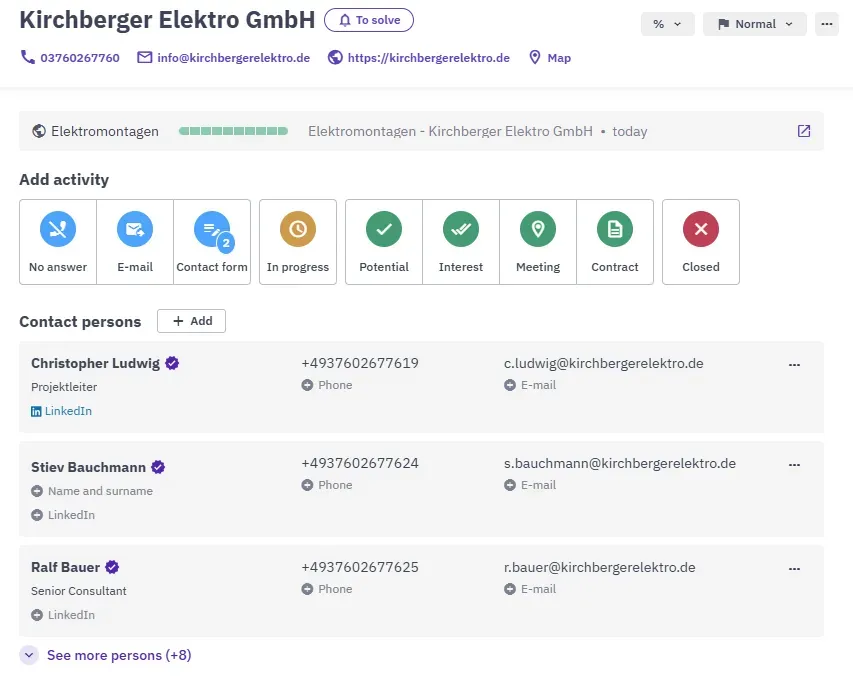Add an E-mail activity

(135, 242)
